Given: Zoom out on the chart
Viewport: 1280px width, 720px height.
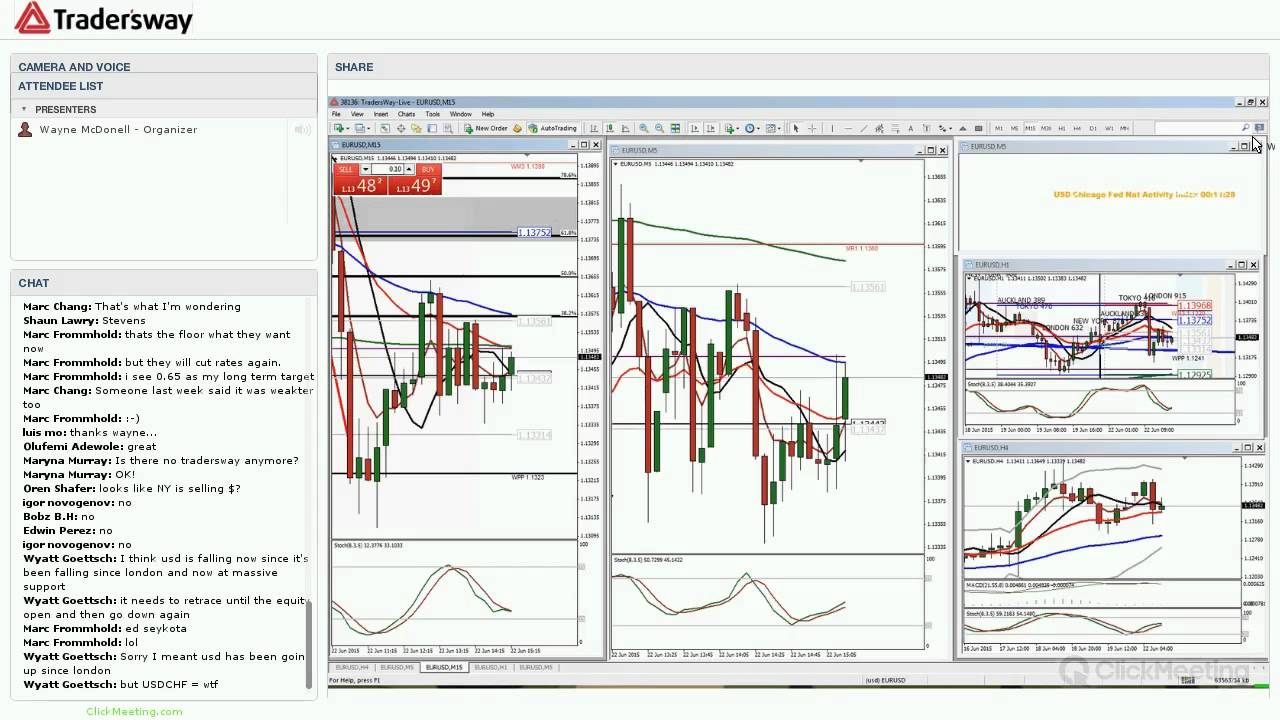Looking at the screenshot, I should (659, 128).
